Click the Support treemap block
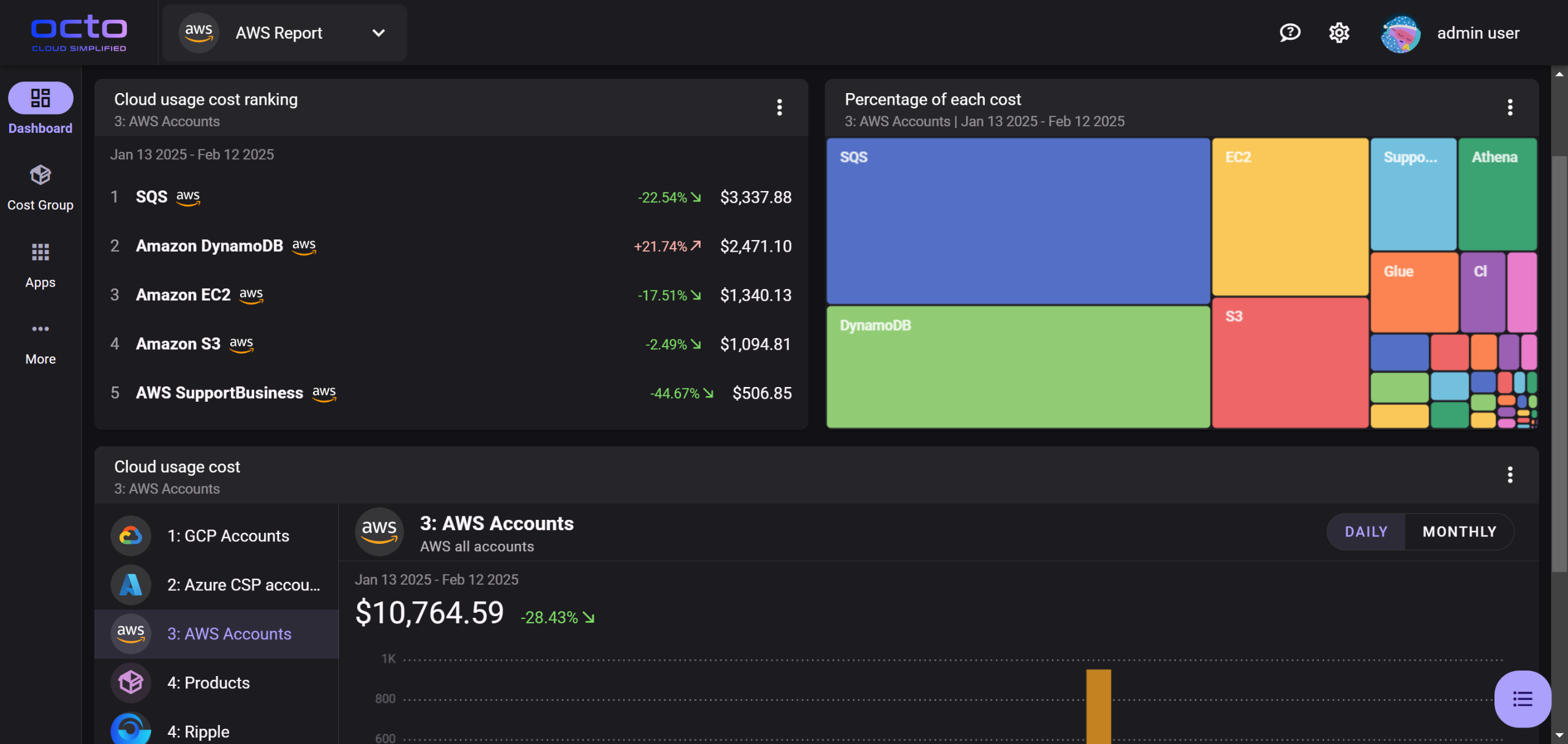This screenshot has height=744, width=1568. pyautogui.click(x=1413, y=194)
